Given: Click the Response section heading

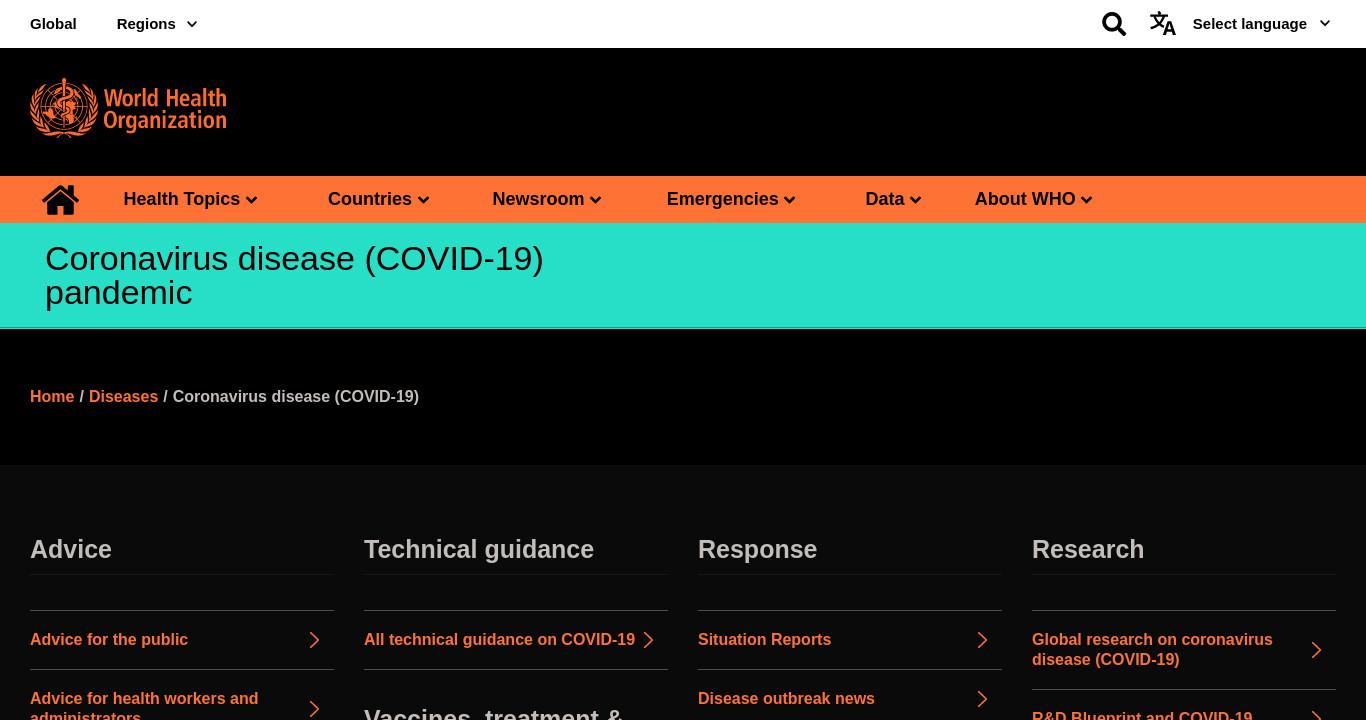Looking at the screenshot, I should [x=757, y=550].
